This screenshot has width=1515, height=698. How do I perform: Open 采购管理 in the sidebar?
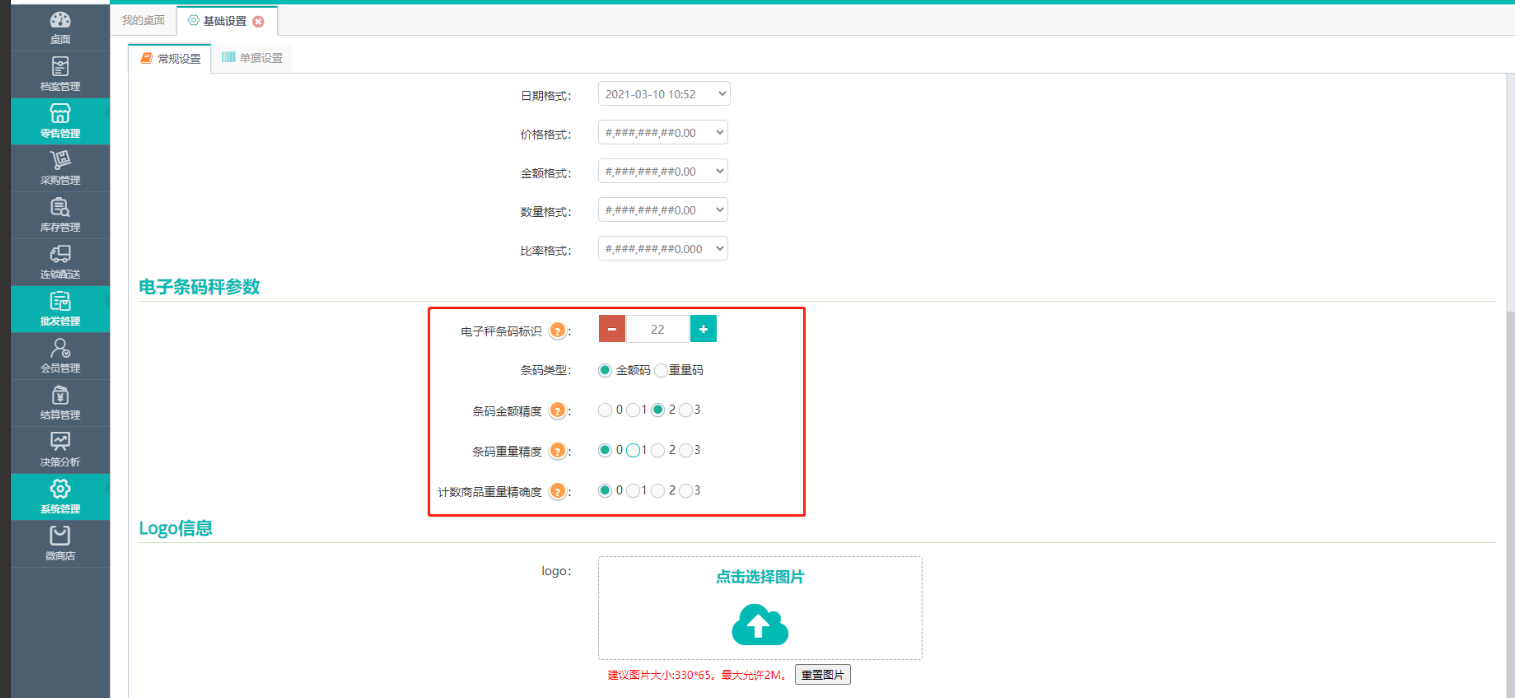coord(60,168)
